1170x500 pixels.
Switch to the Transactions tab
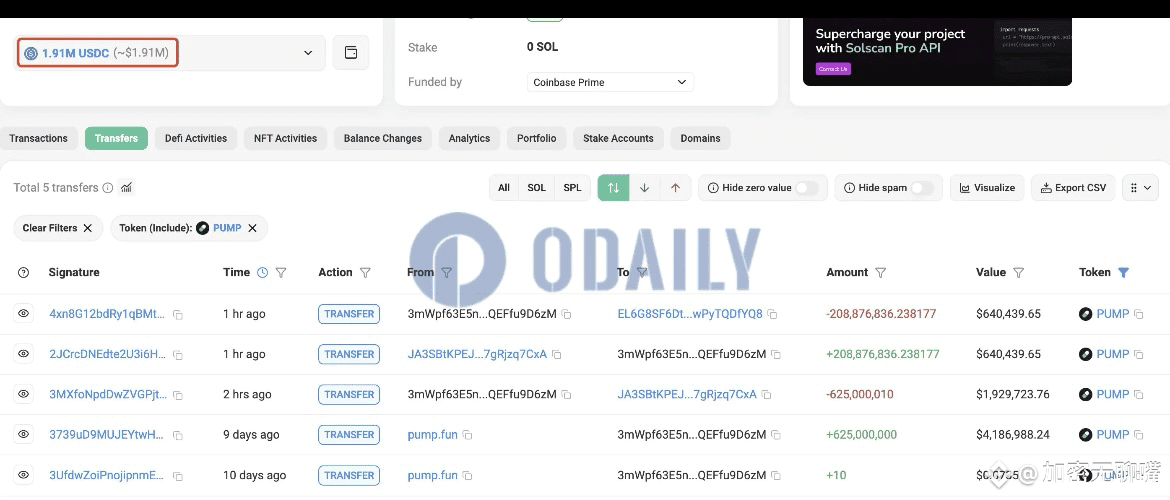[39, 138]
